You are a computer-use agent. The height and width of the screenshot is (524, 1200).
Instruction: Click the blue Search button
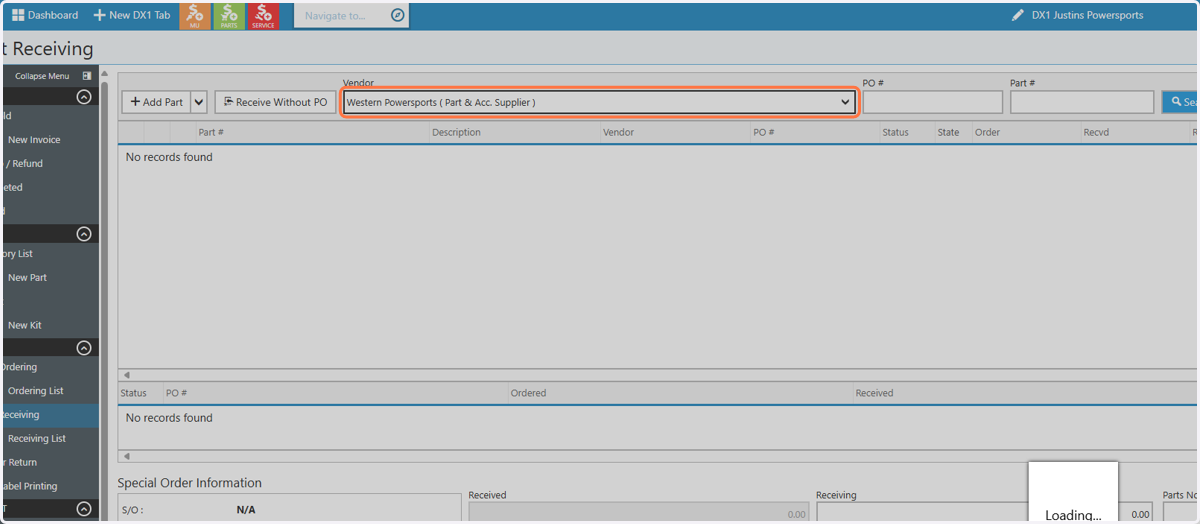click(x=1181, y=102)
